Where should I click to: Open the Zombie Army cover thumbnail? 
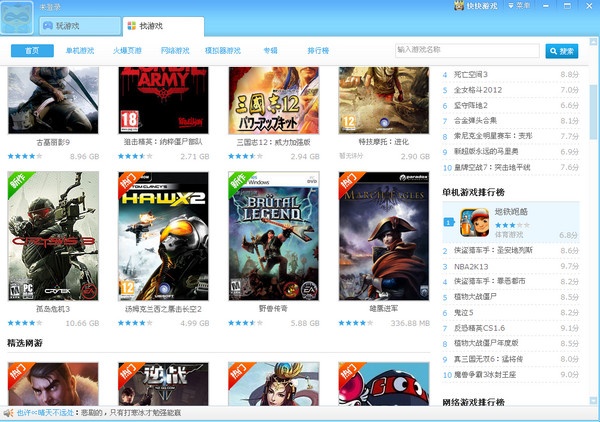click(x=163, y=100)
